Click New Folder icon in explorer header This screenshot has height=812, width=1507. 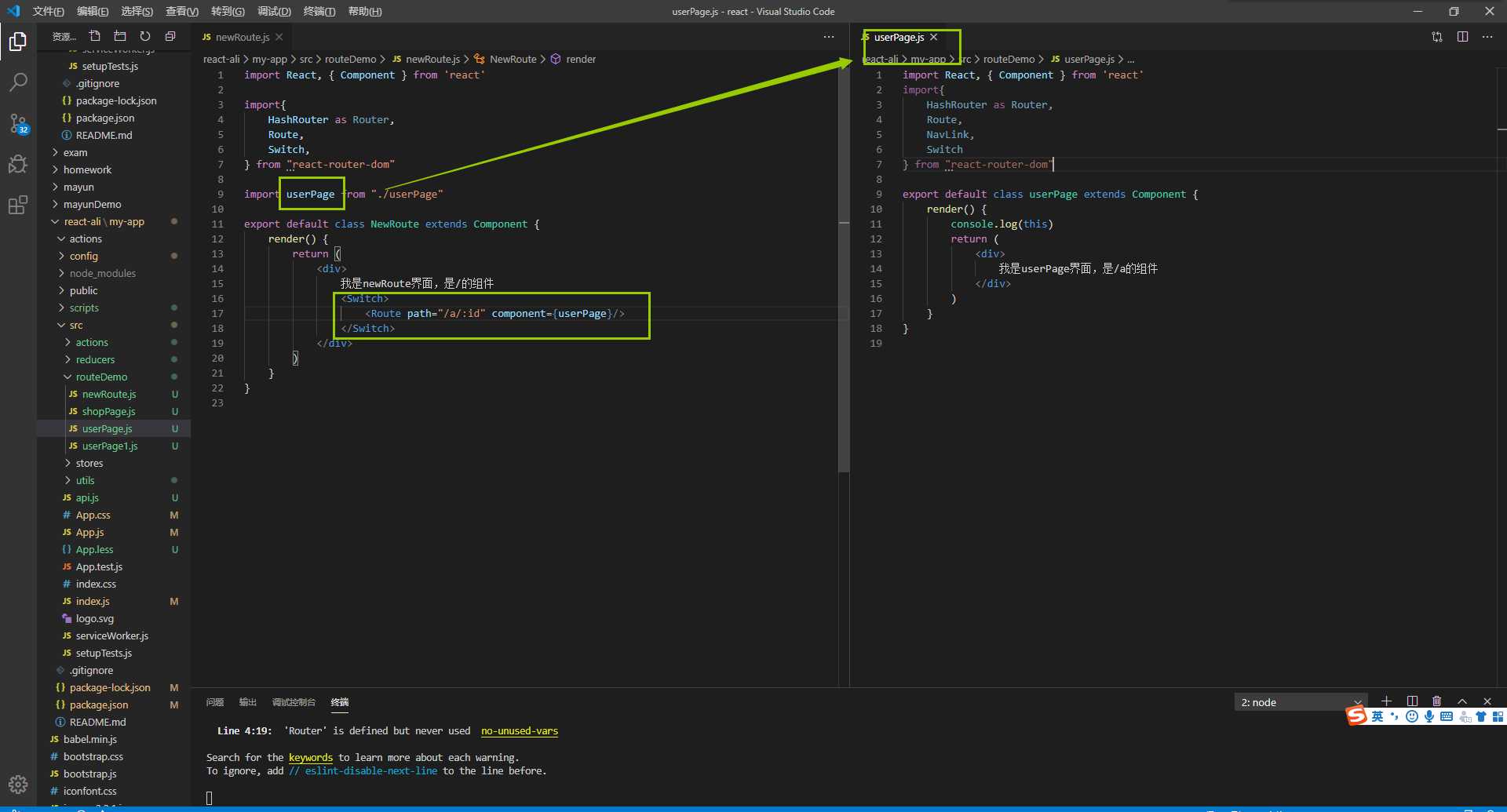coord(120,36)
